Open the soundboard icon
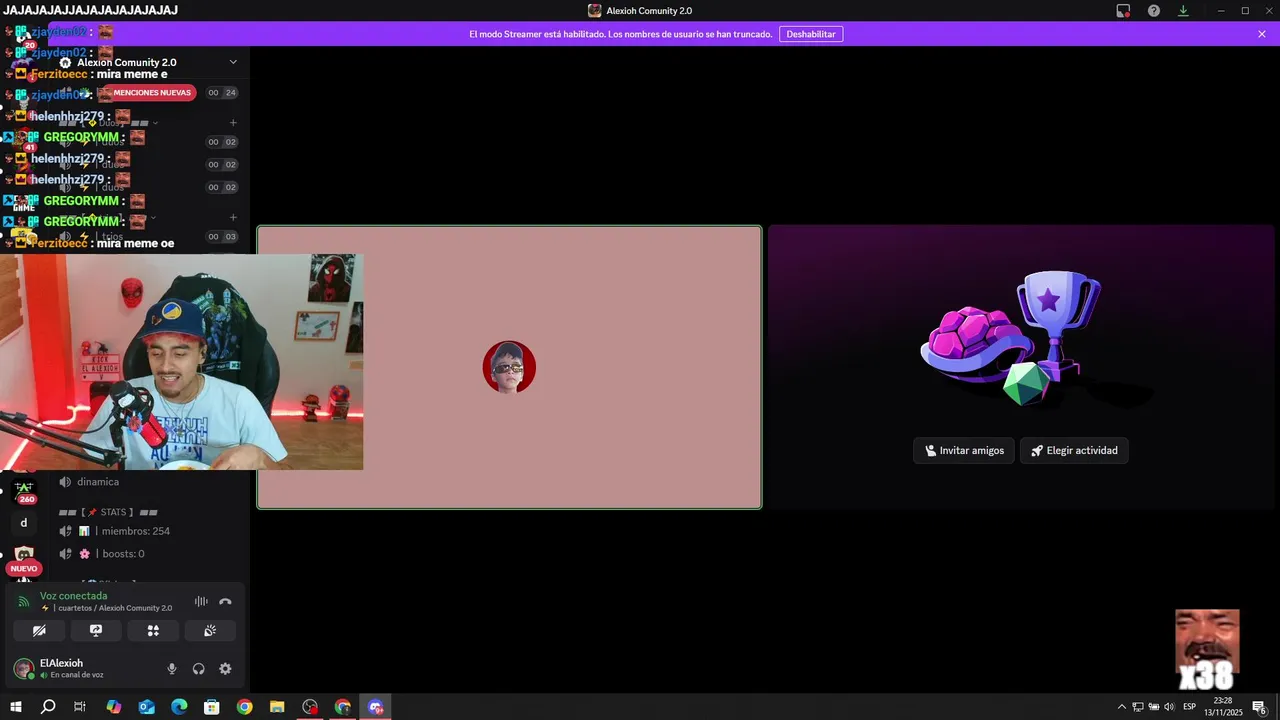The image size is (1280, 720). pyautogui.click(x=210, y=631)
